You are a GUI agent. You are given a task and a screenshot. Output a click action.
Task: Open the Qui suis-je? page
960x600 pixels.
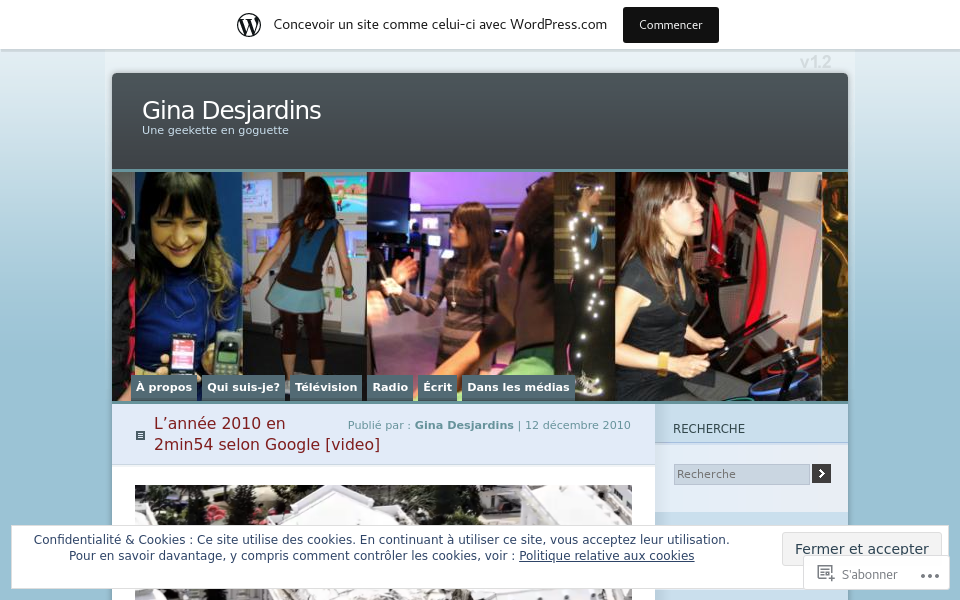243,387
